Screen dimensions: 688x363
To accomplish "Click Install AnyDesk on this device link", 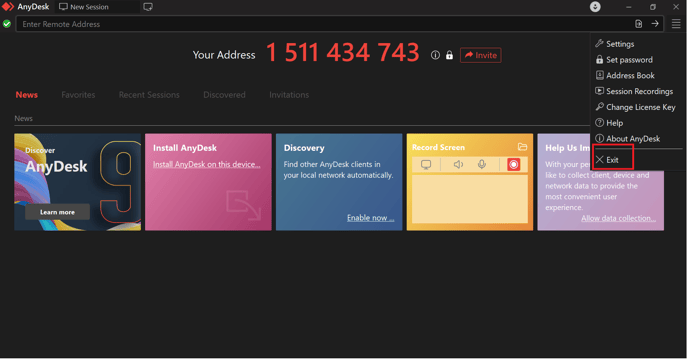I will pyautogui.click(x=206, y=164).
